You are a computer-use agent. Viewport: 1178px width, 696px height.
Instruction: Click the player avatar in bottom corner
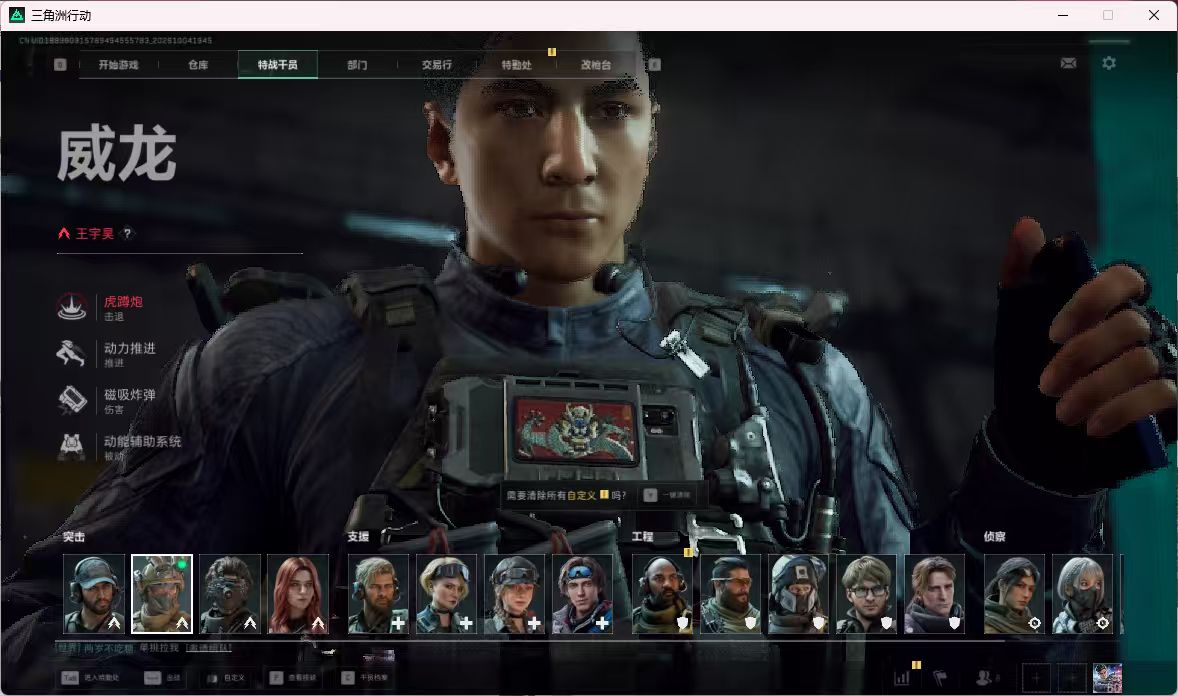(1107, 678)
